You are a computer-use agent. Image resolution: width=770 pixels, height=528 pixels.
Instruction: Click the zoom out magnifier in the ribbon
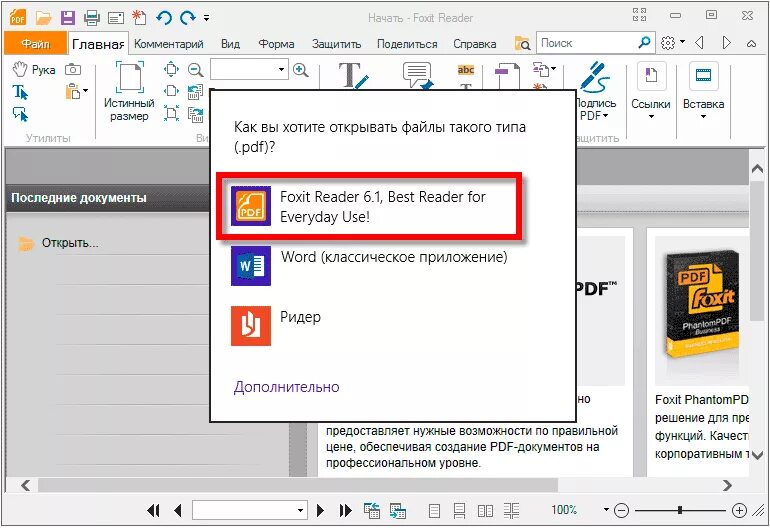pyautogui.click(x=195, y=70)
